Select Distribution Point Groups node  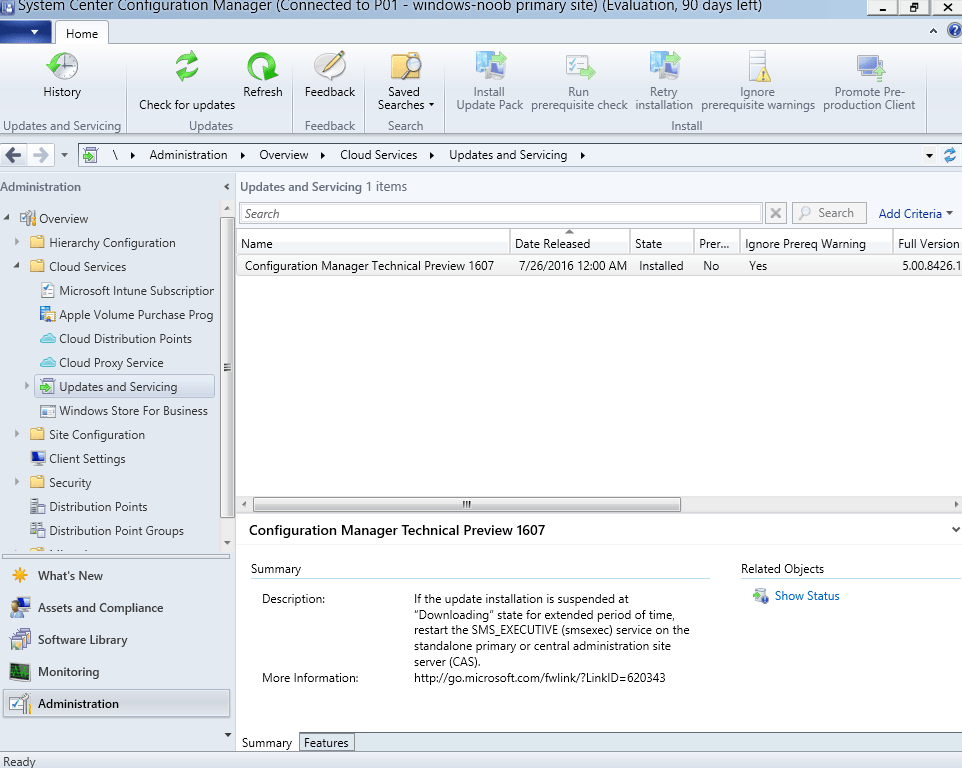coord(107,531)
